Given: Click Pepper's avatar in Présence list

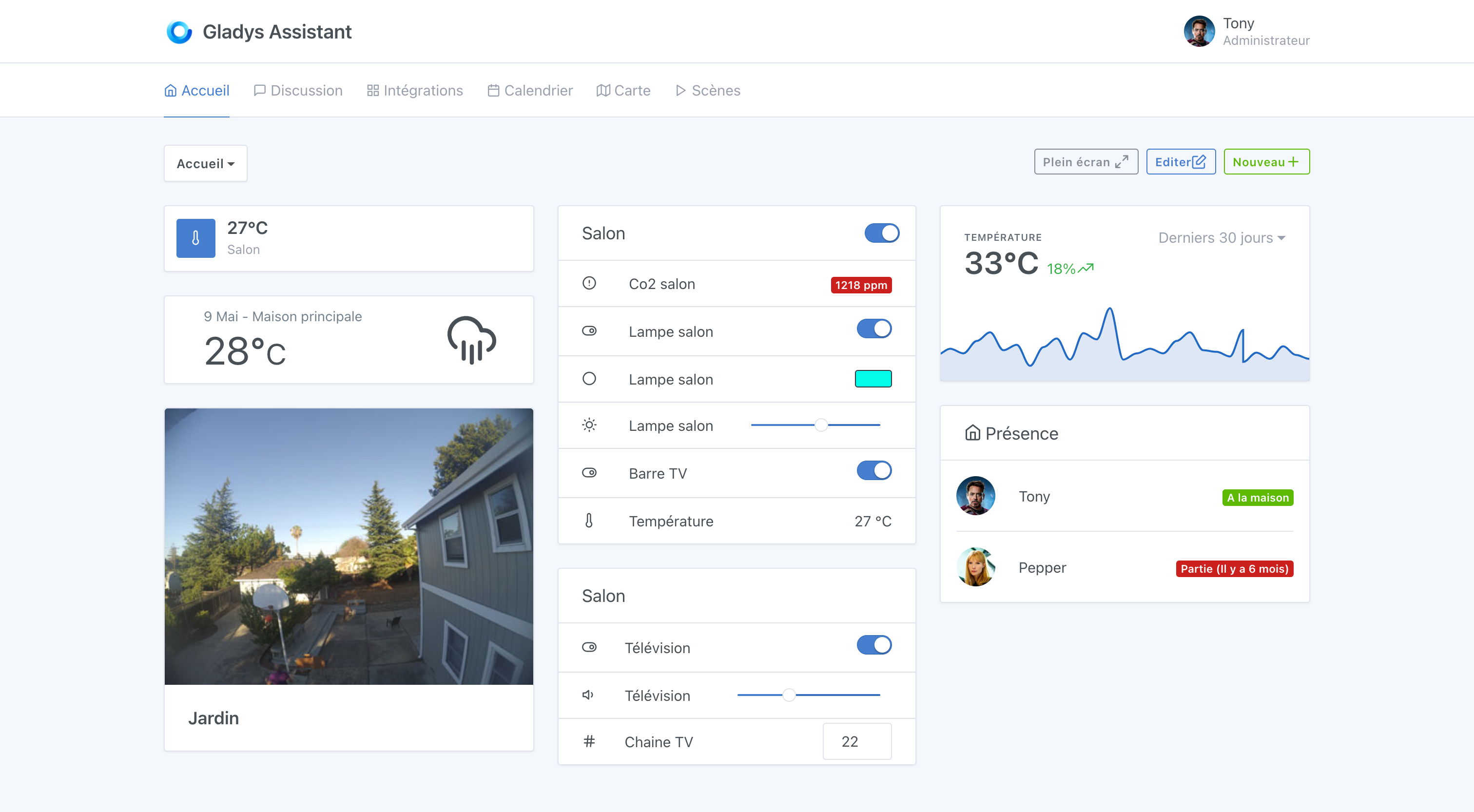Looking at the screenshot, I should coord(976,566).
